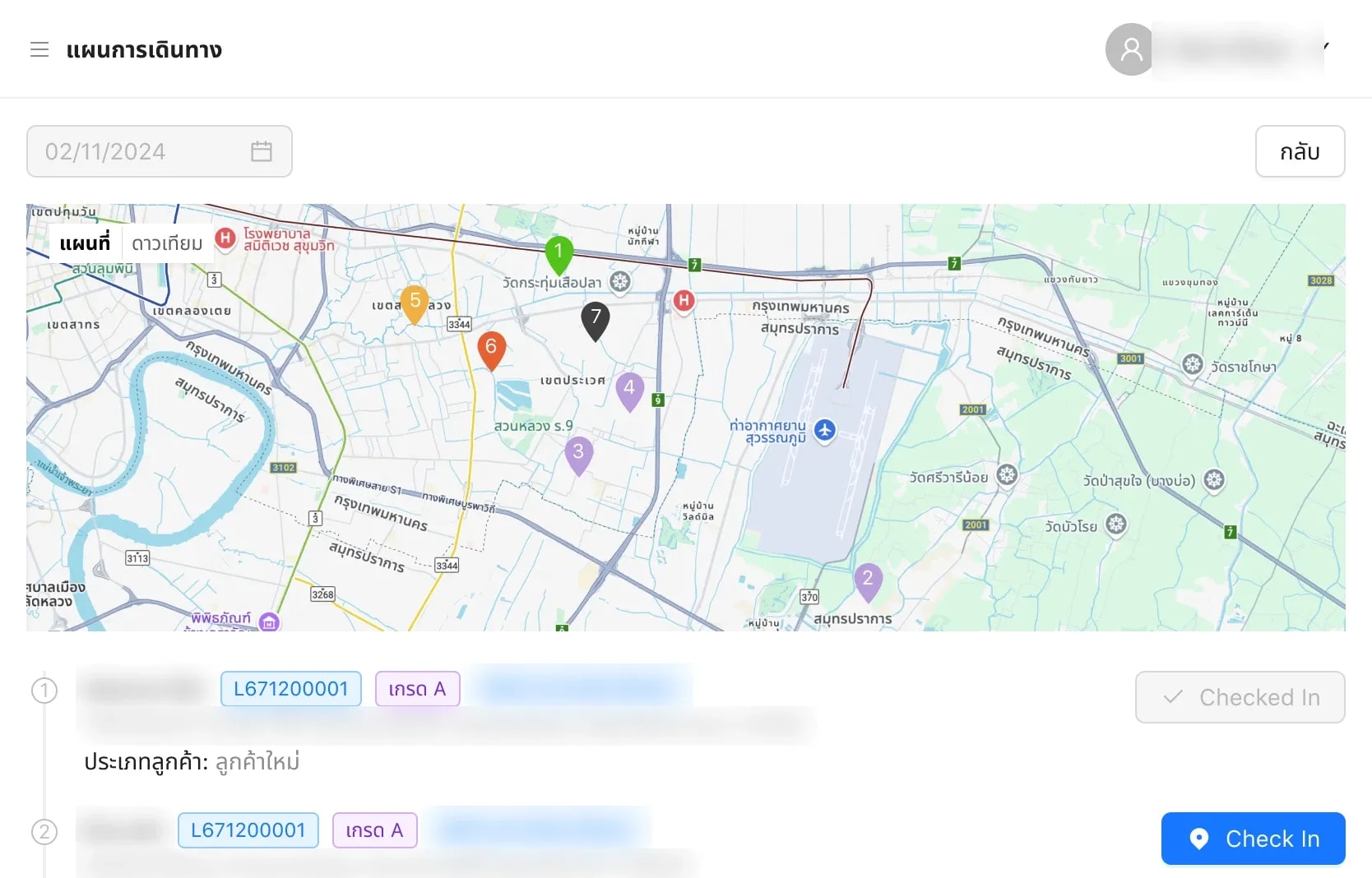Click the disabled Checked In button
The height and width of the screenshot is (878, 1372).
[x=1240, y=697]
